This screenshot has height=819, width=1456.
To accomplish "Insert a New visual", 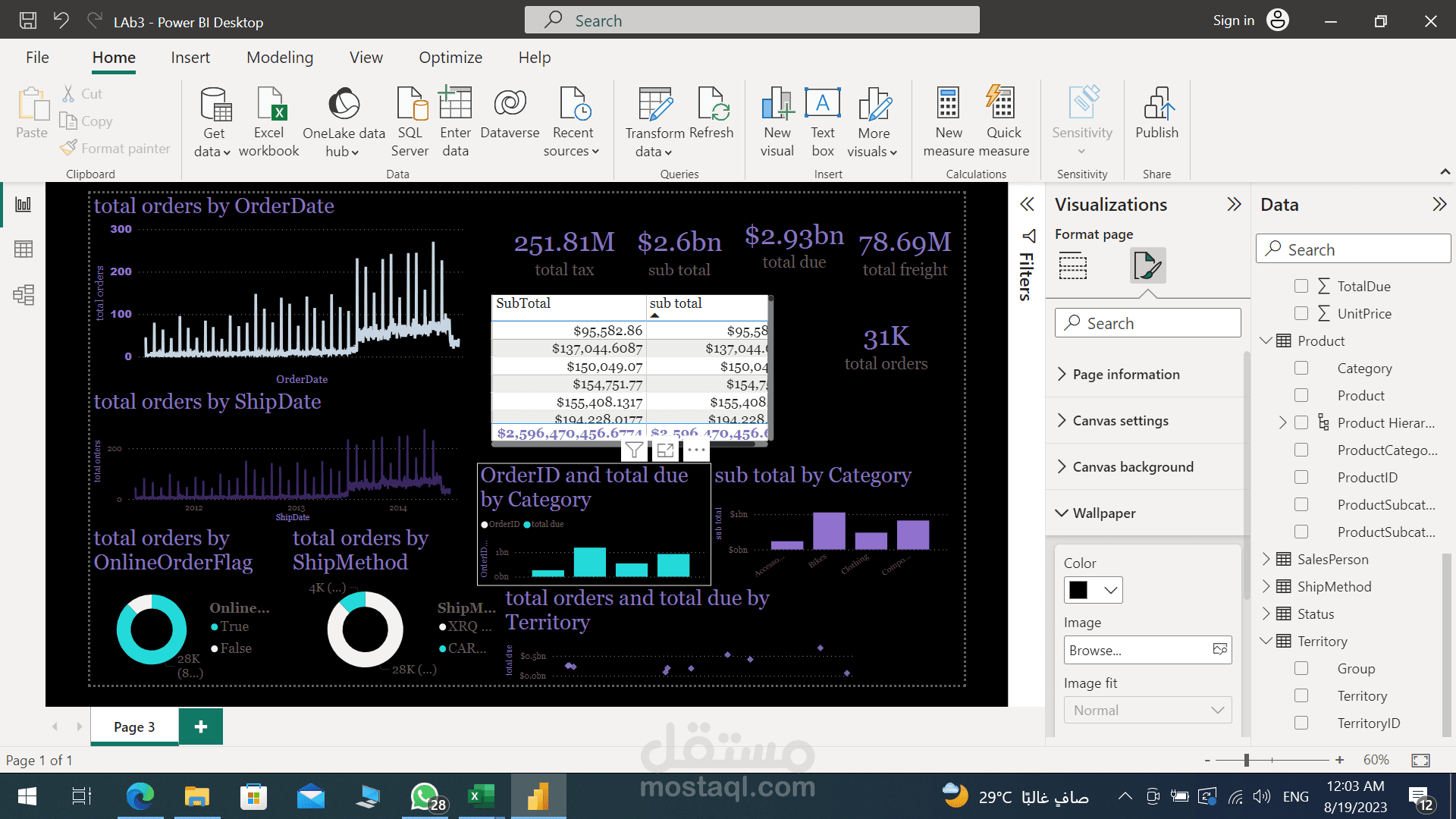I will coord(777,104).
